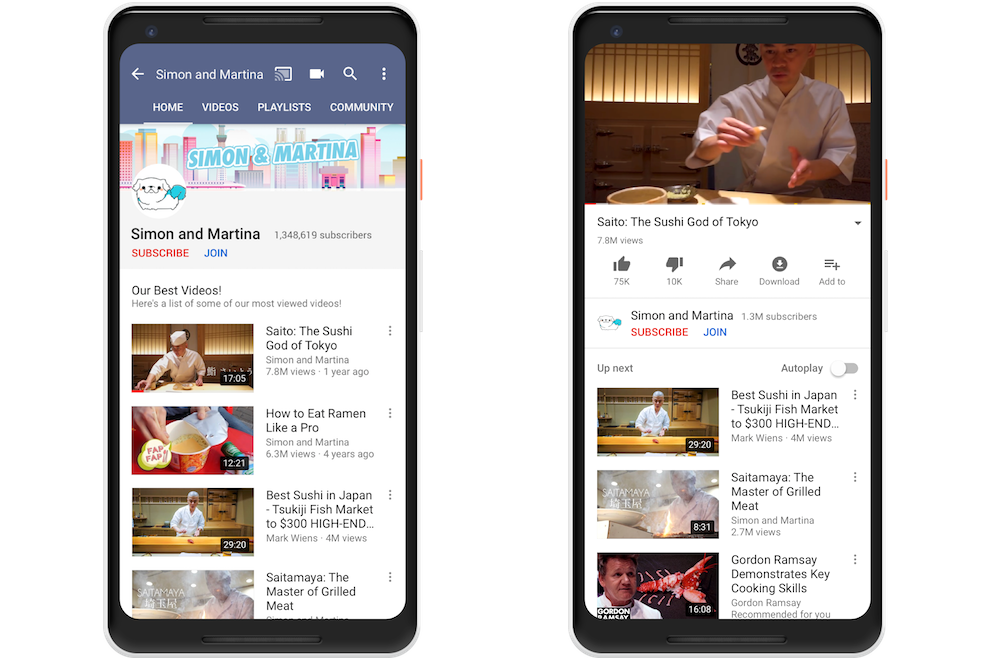This screenshot has width=990, height=660.
Task: Open Saito Sushi God thumbnail 17:05
Action: click(193, 358)
